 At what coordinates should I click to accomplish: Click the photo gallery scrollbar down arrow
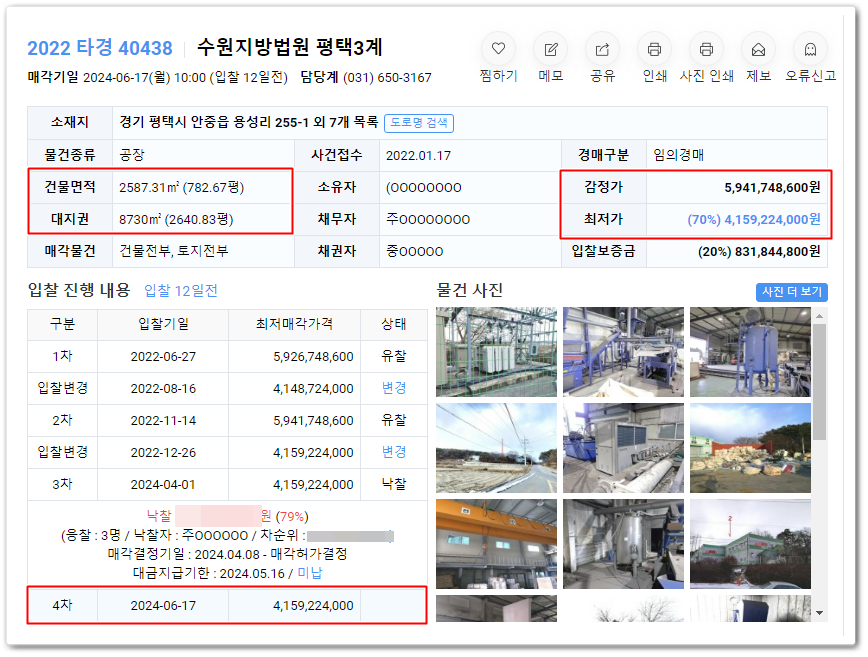click(x=819, y=613)
